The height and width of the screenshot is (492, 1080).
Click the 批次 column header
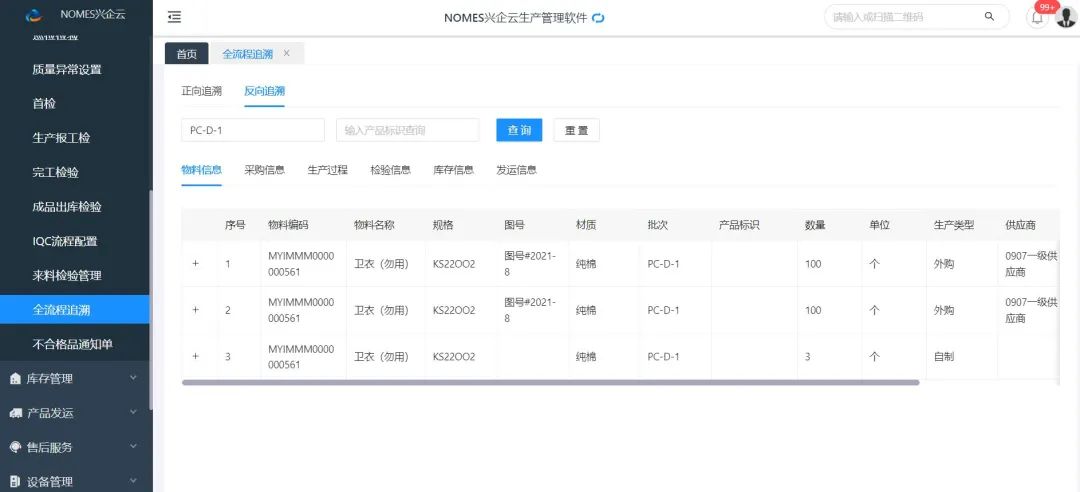(x=658, y=225)
